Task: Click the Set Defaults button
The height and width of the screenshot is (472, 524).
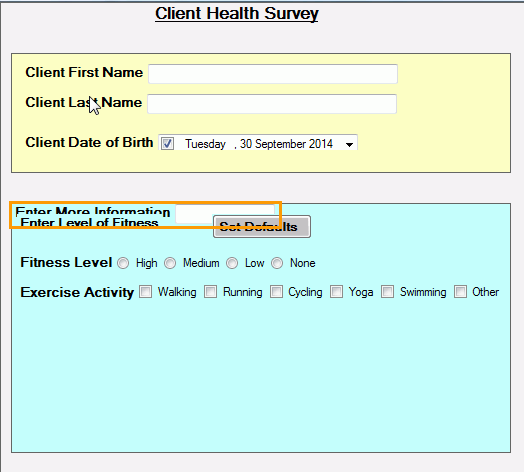Action: pyautogui.click(x=262, y=227)
